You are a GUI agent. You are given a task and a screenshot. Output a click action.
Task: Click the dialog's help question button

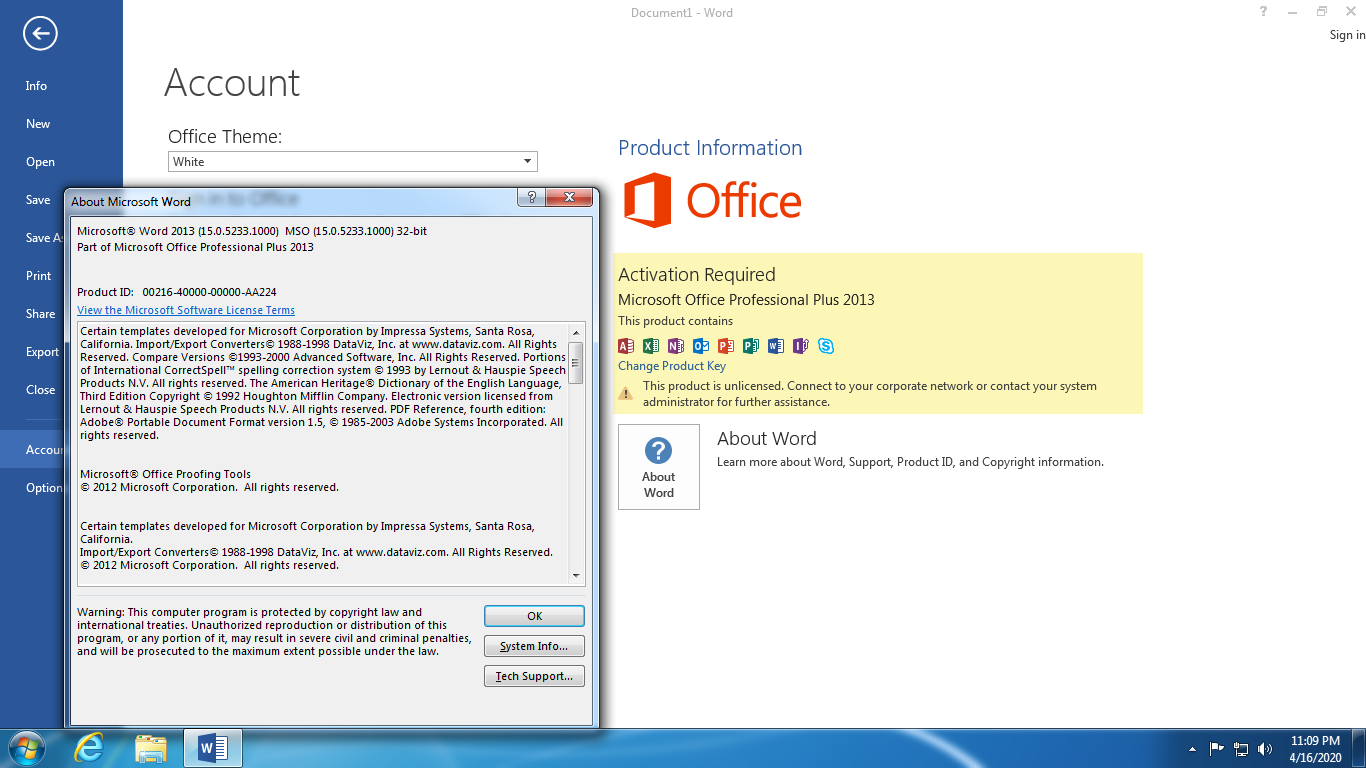click(x=532, y=198)
